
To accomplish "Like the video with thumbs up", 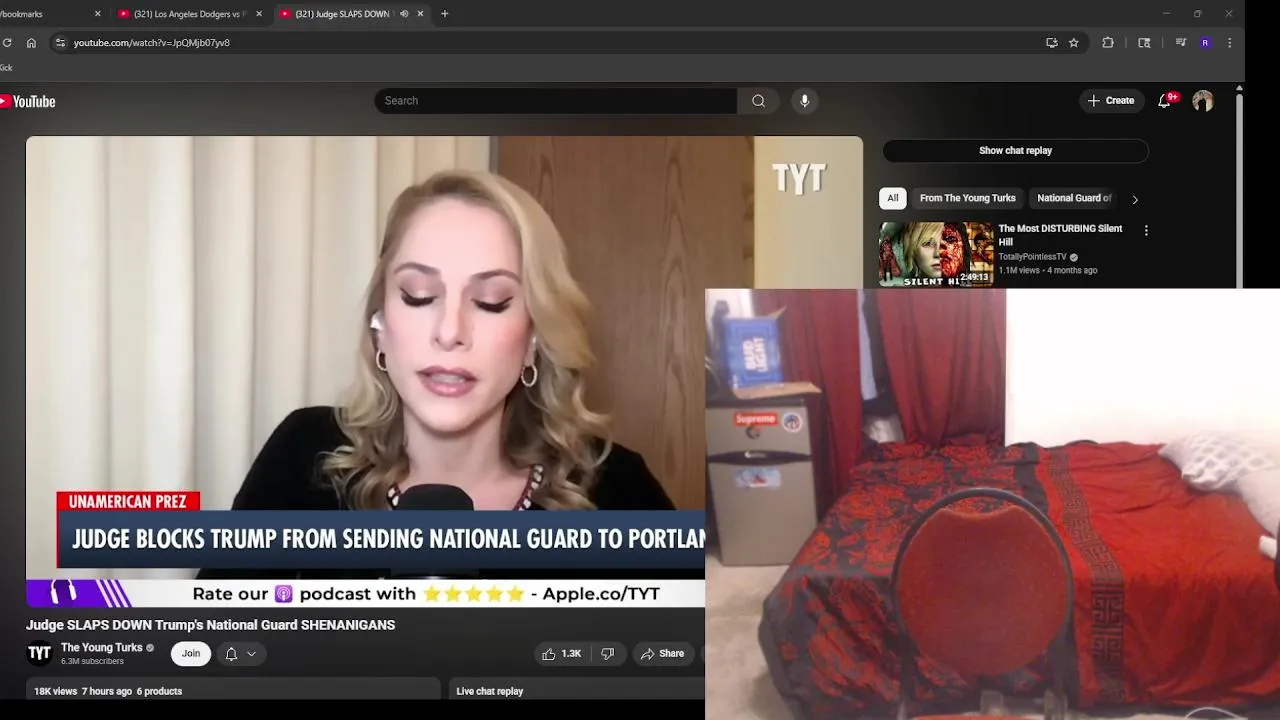I will click(562, 654).
